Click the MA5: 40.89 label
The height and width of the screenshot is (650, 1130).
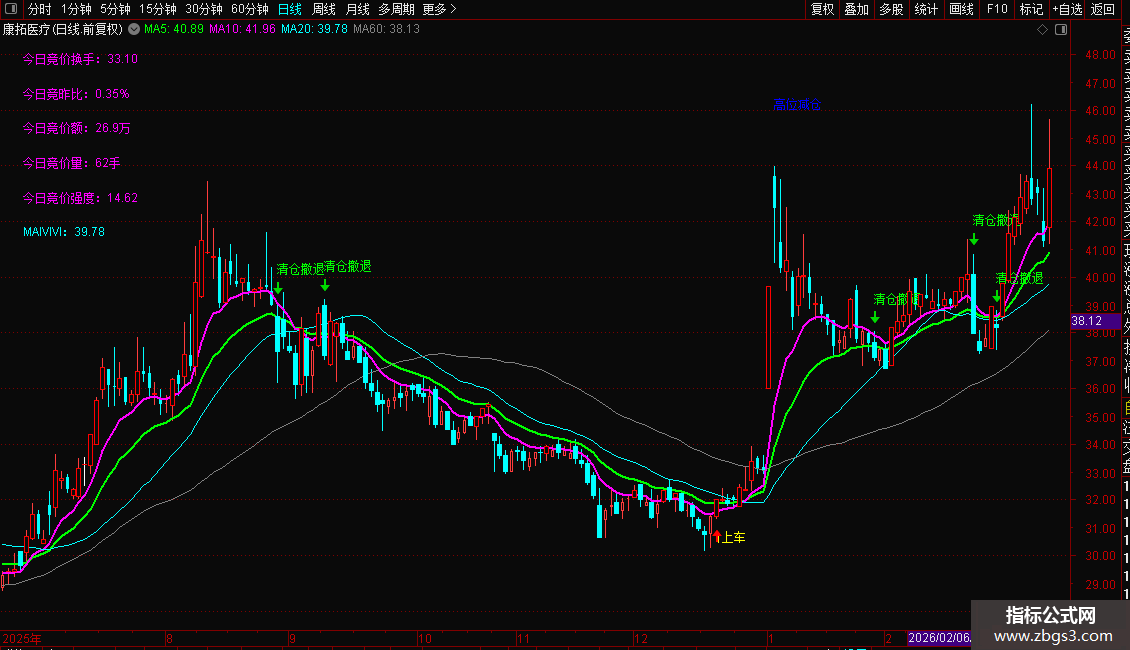pyautogui.click(x=174, y=30)
